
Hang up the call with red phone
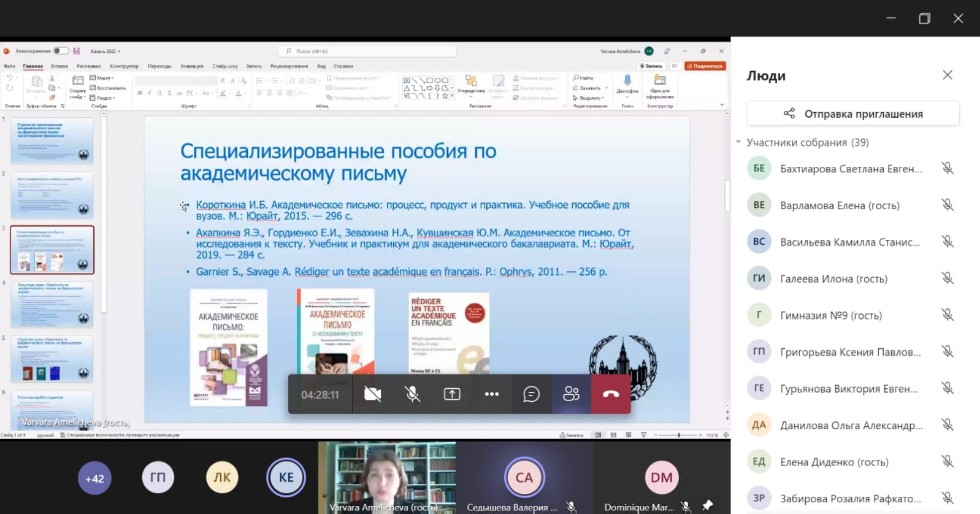click(x=611, y=394)
